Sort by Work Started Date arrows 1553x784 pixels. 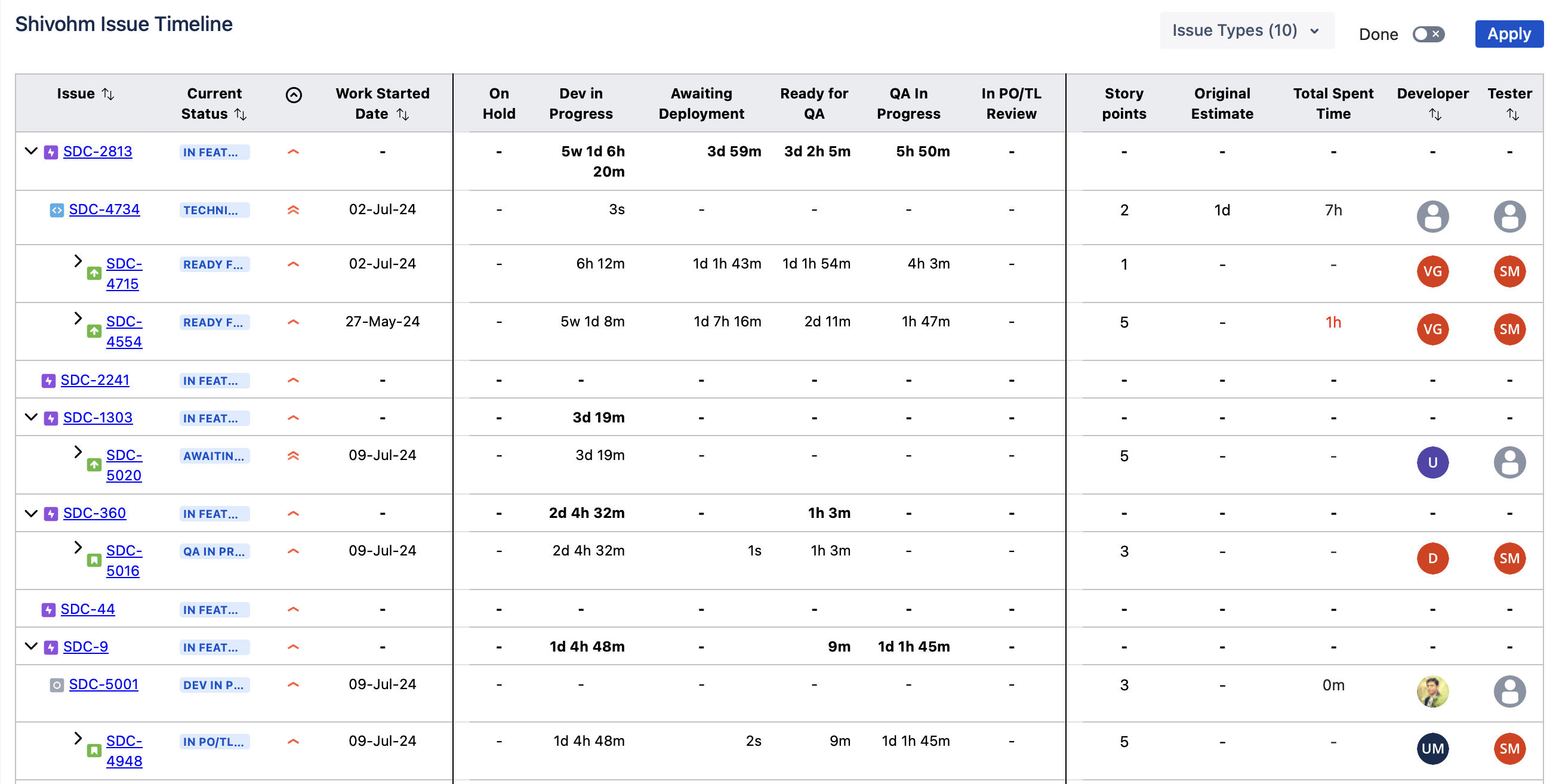403,114
